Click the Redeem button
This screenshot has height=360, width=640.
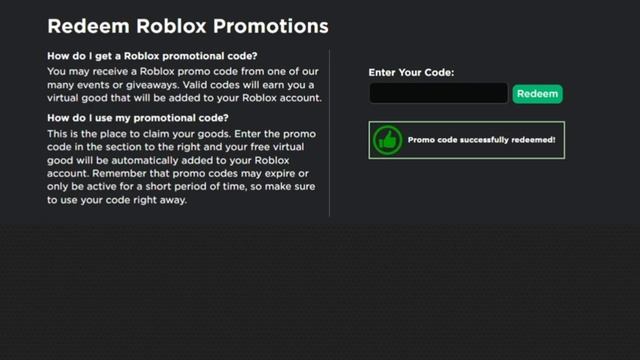pyautogui.click(x=537, y=94)
